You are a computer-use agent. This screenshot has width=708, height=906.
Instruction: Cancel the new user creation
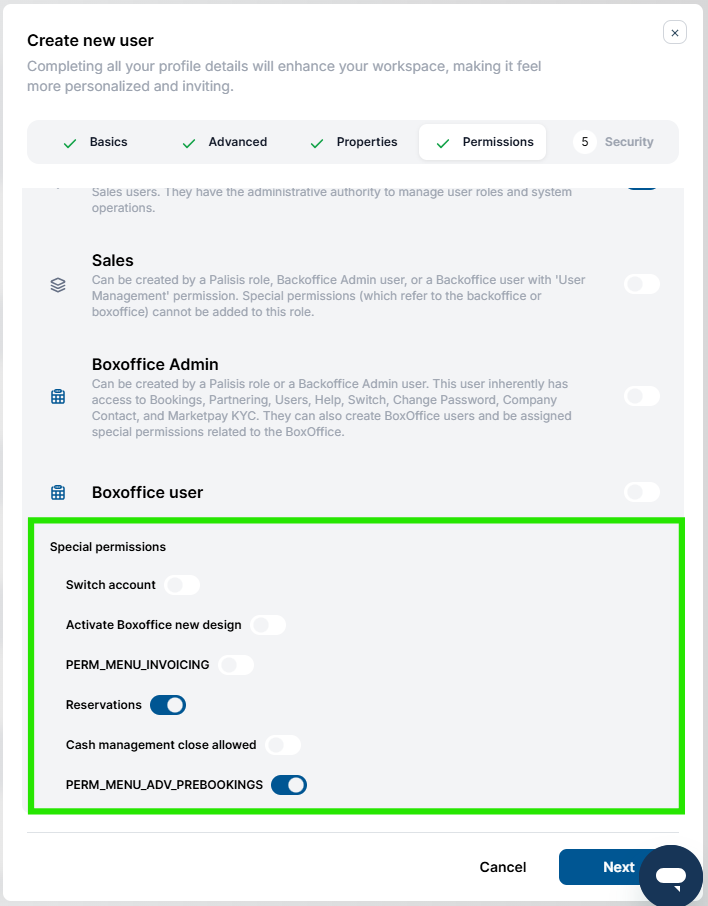point(503,867)
